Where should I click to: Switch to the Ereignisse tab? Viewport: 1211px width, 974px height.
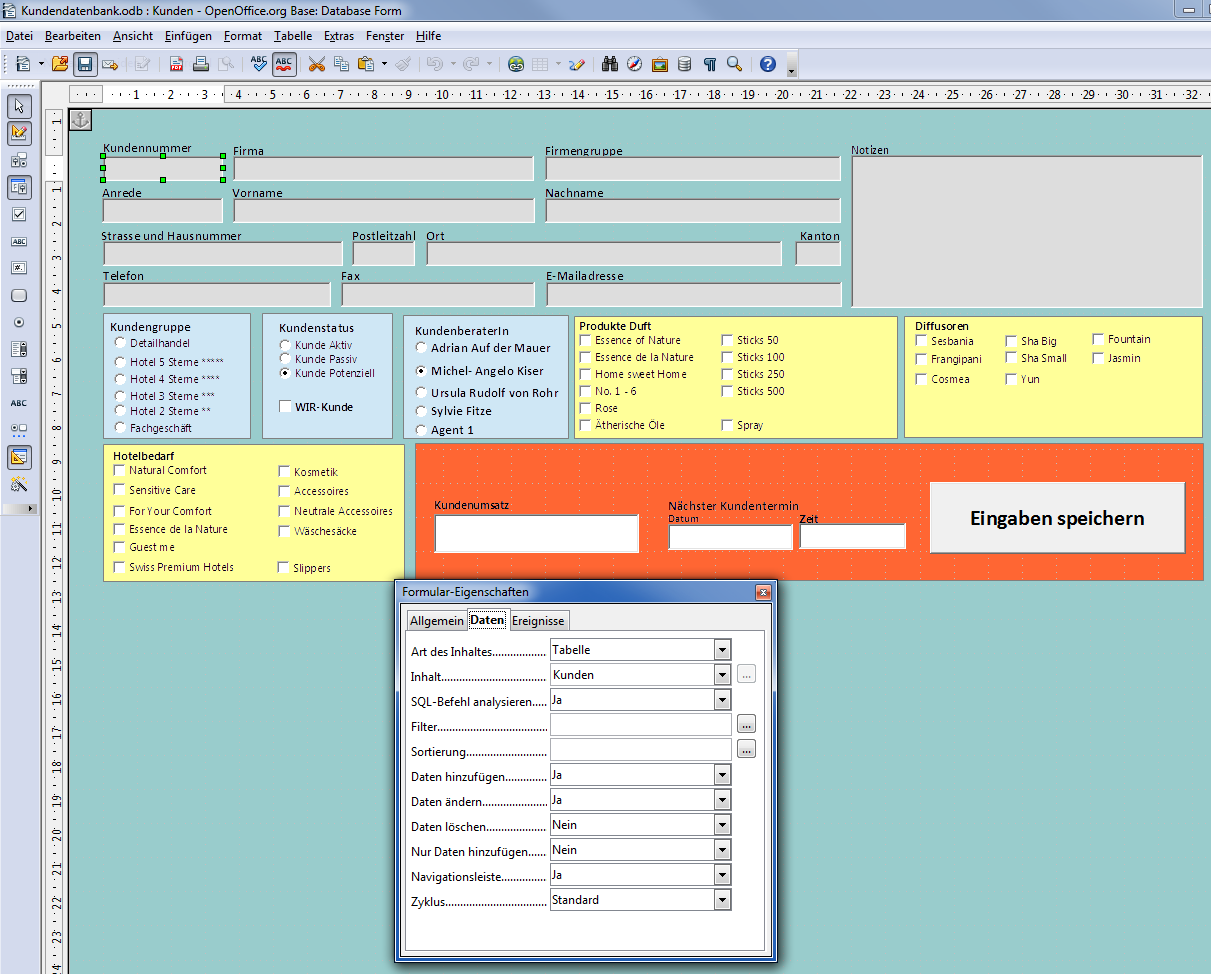(539, 621)
